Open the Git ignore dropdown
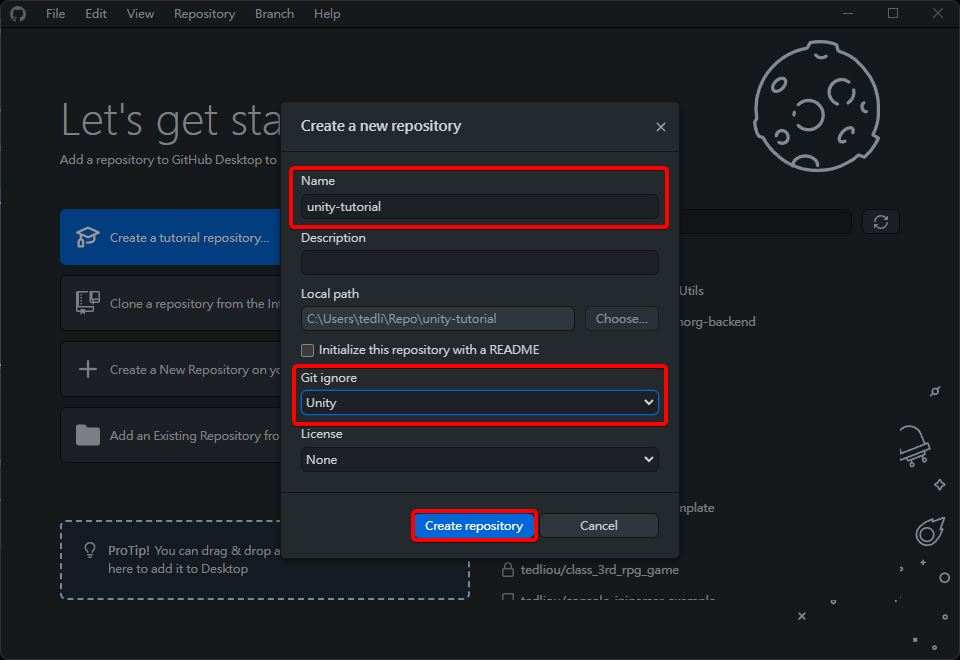Screen dimensions: 960x660 pos(479,403)
